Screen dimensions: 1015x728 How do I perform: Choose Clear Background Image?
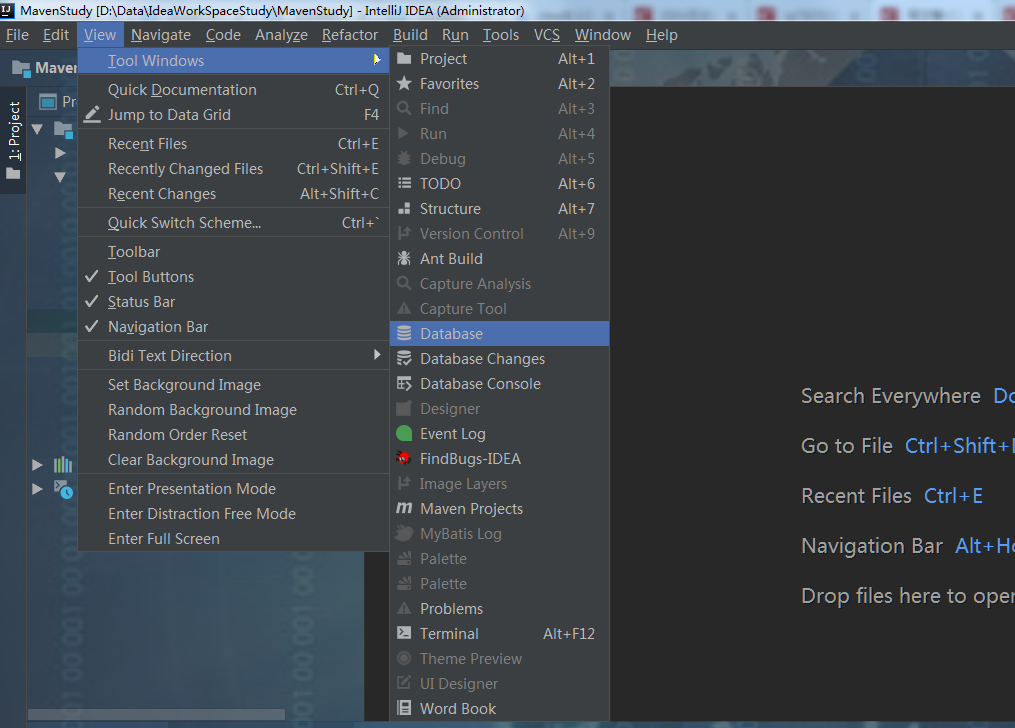click(233, 460)
